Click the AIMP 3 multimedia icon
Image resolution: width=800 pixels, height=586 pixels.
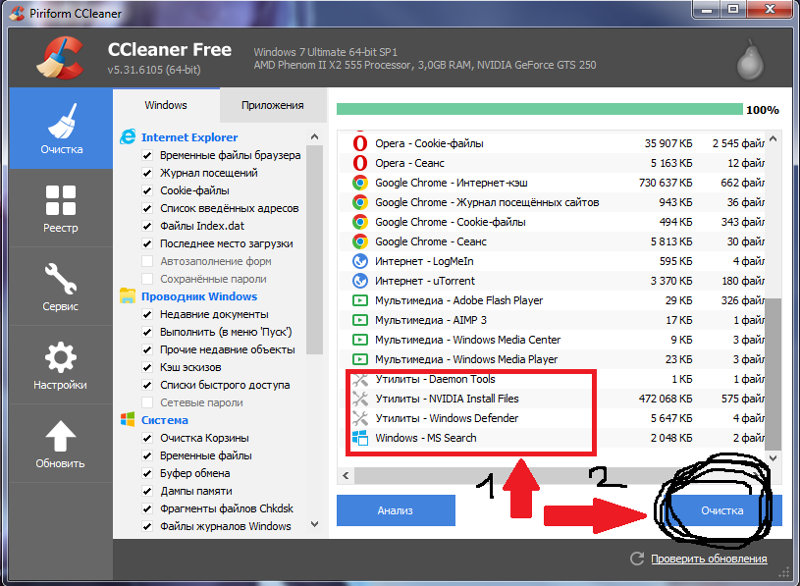click(360, 320)
